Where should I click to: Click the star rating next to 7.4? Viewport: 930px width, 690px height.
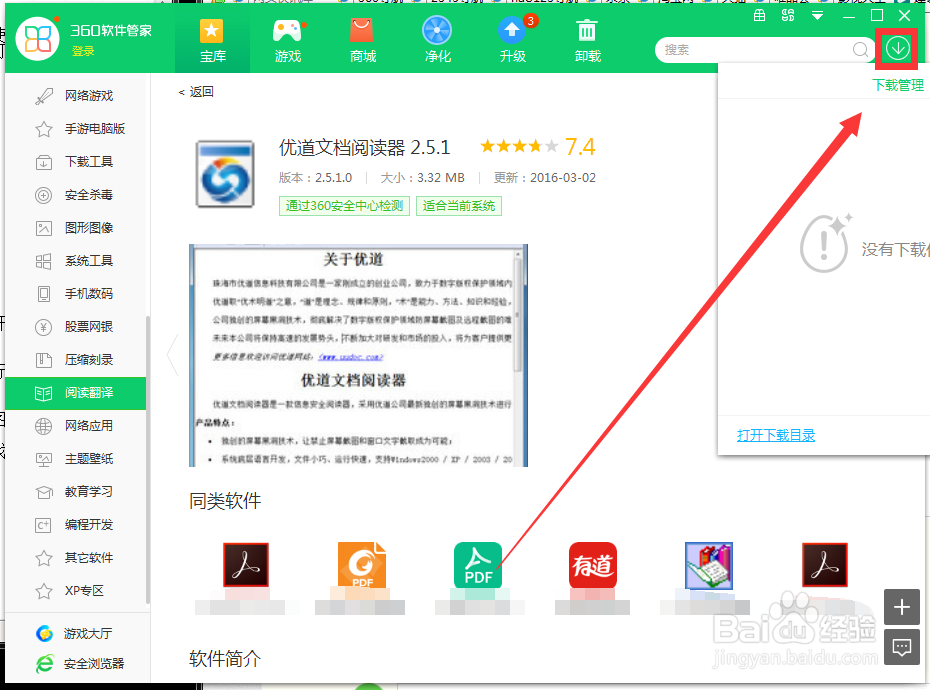click(x=519, y=146)
